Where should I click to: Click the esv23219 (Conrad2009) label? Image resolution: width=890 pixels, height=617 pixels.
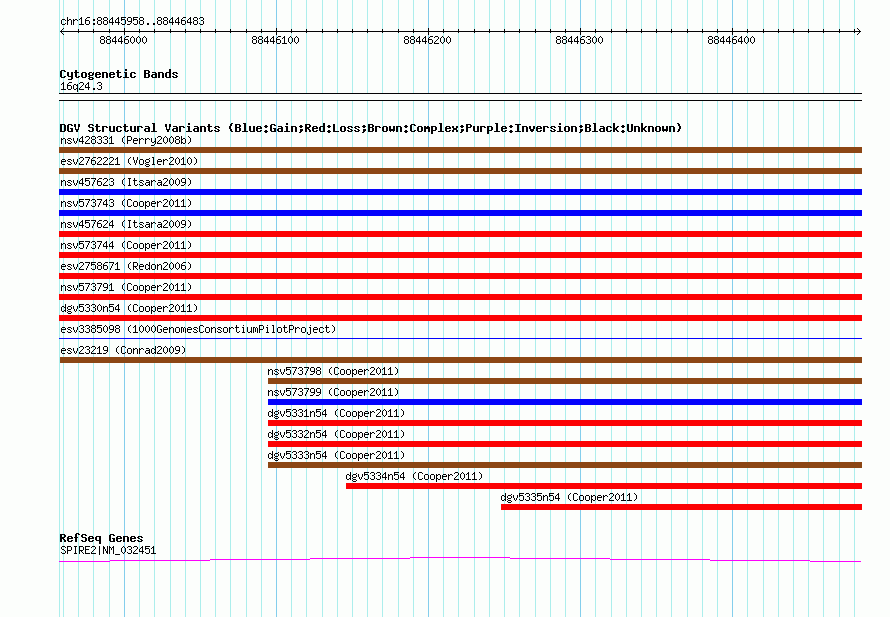tap(123, 350)
